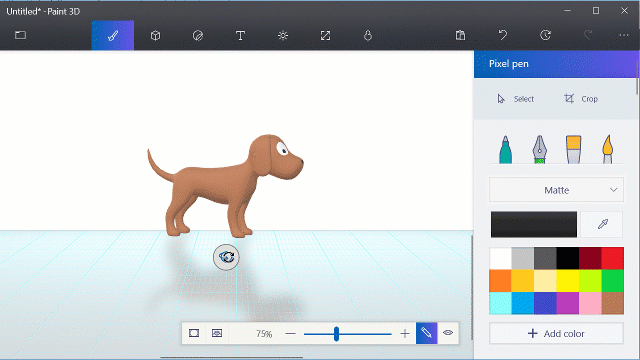Click the Undo arrow icon
Screen dimensions: 640x360
[503, 35]
